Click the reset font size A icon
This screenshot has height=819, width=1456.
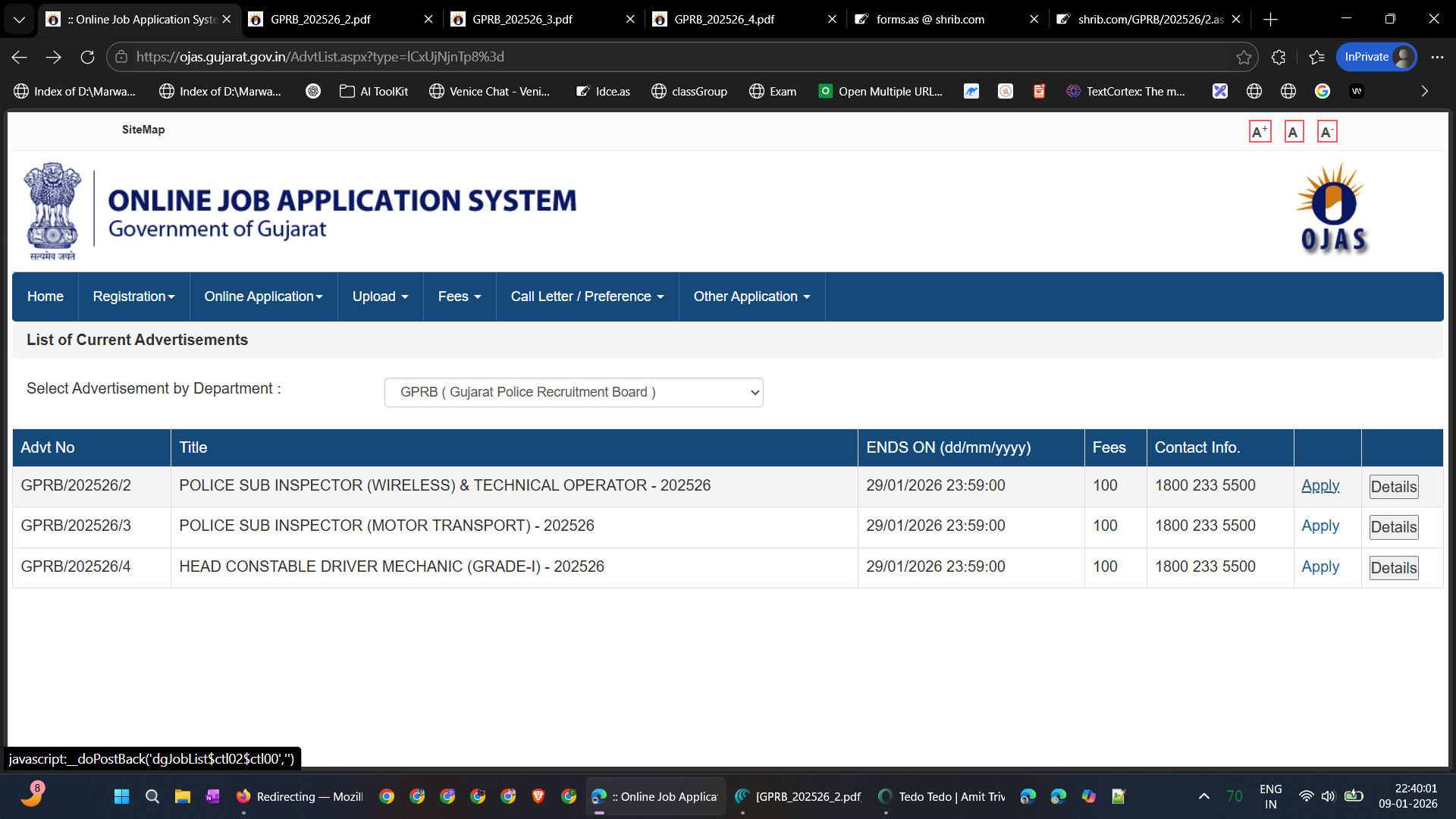click(x=1294, y=132)
